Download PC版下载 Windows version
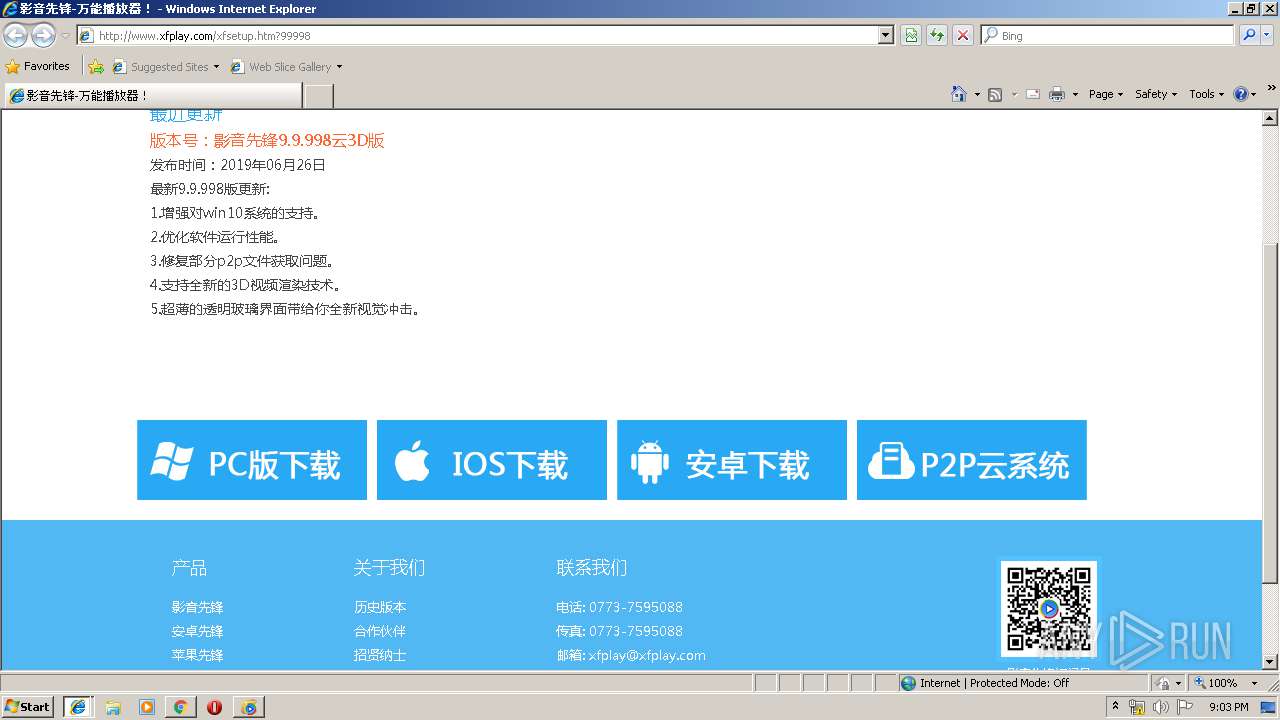Image resolution: width=1280 pixels, height=720 pixels. click(252, 460)
